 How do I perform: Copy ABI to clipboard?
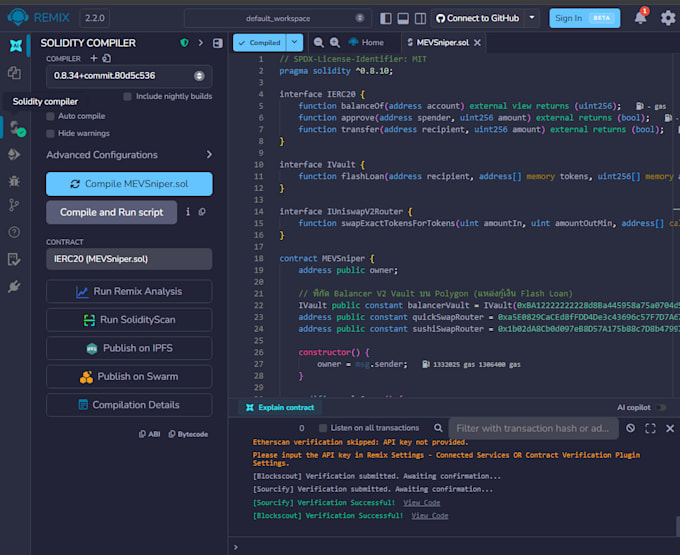(149, 434)
